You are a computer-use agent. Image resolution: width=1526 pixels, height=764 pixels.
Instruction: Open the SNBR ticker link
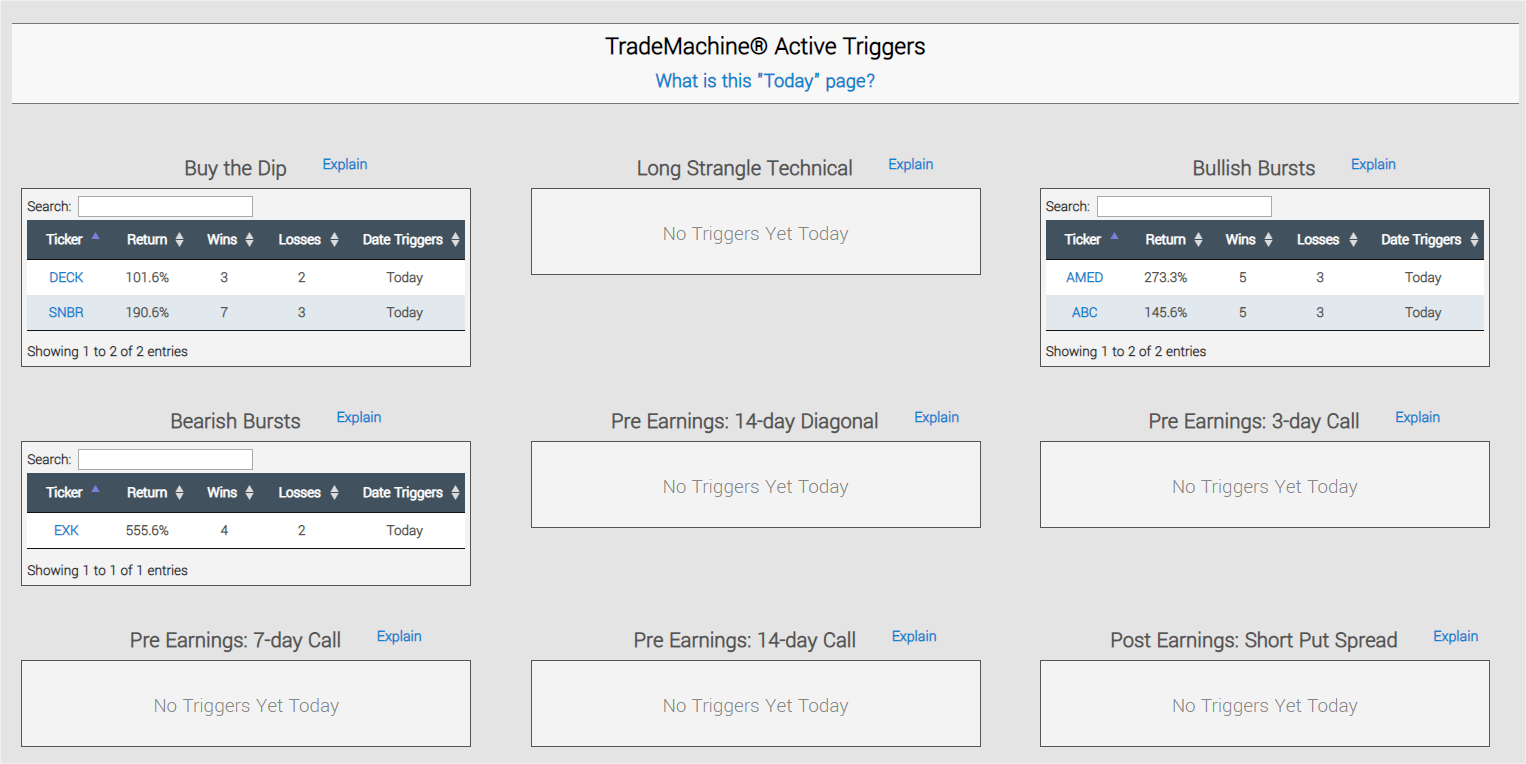[66, 313]
